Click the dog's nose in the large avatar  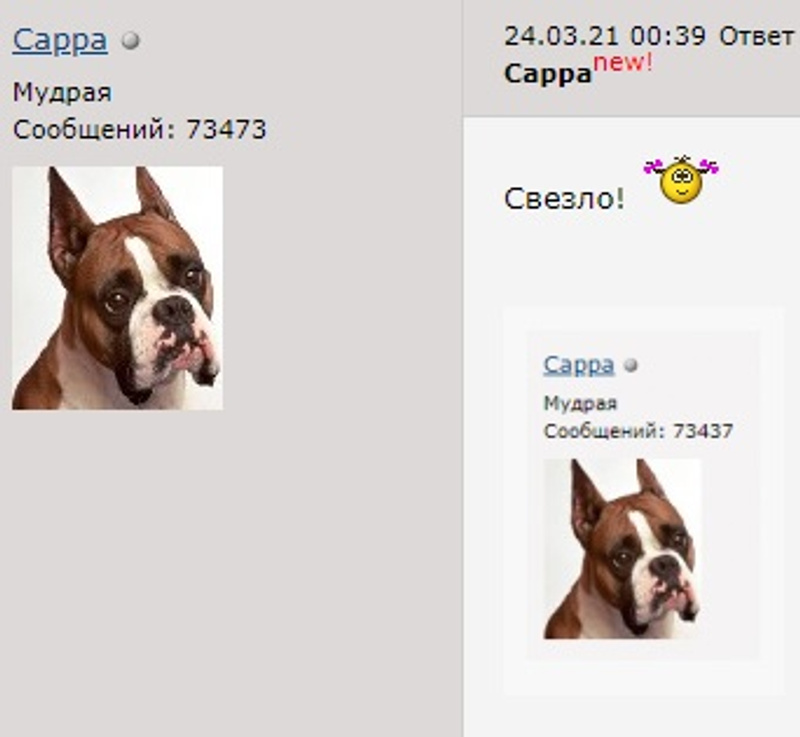pos(175,311)
